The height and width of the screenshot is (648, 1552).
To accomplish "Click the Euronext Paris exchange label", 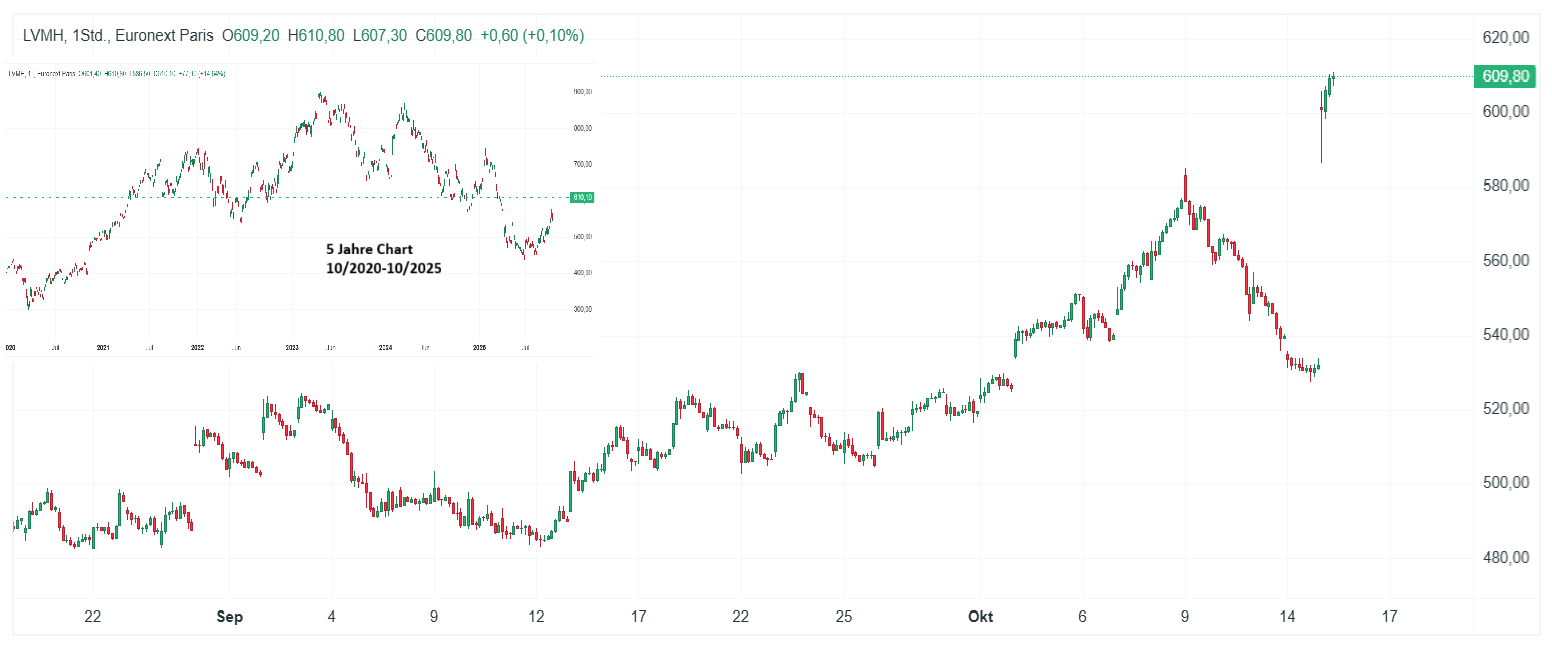I will 164,36.
